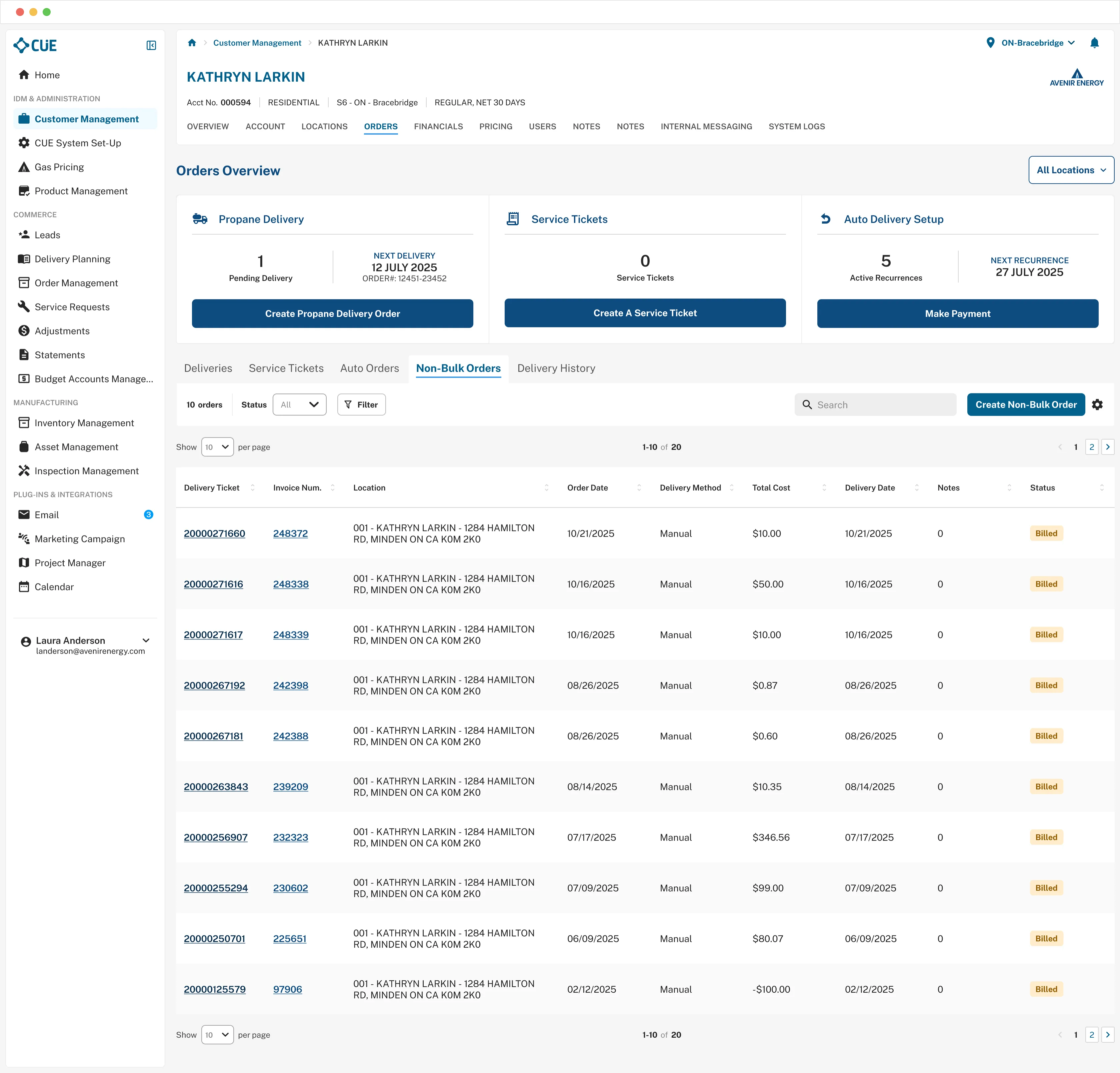The width and height of the screenshot is (1120, 1073).
Task: Open top Show per page dropdown
Action: [x=217, y=447]
